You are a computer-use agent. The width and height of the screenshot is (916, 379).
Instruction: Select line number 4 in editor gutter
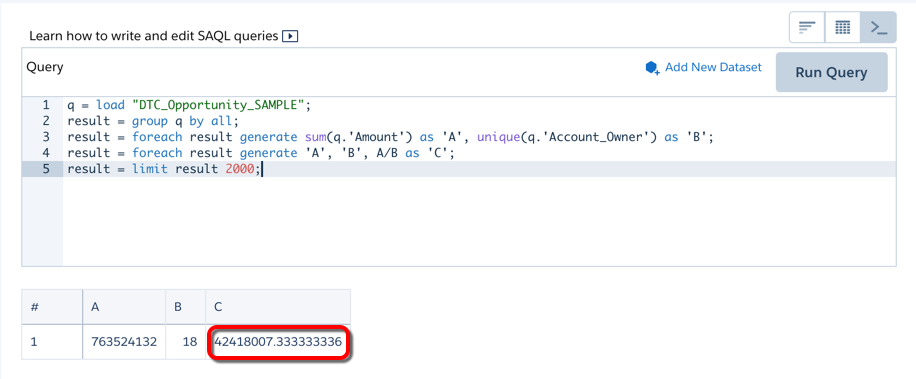[46, 153]
